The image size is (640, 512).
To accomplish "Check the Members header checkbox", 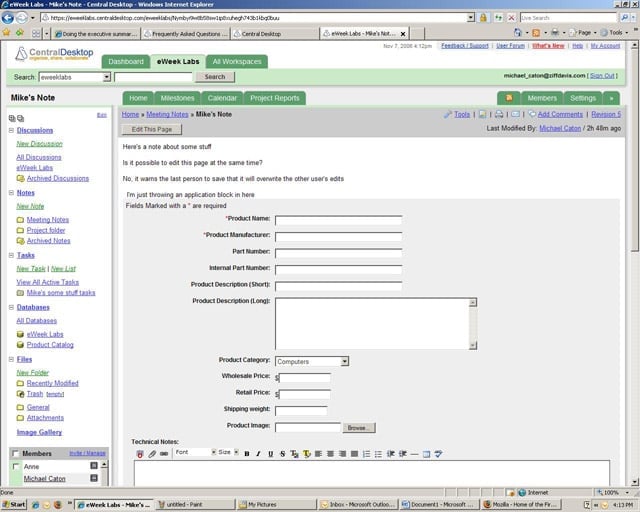I will 15,453.
